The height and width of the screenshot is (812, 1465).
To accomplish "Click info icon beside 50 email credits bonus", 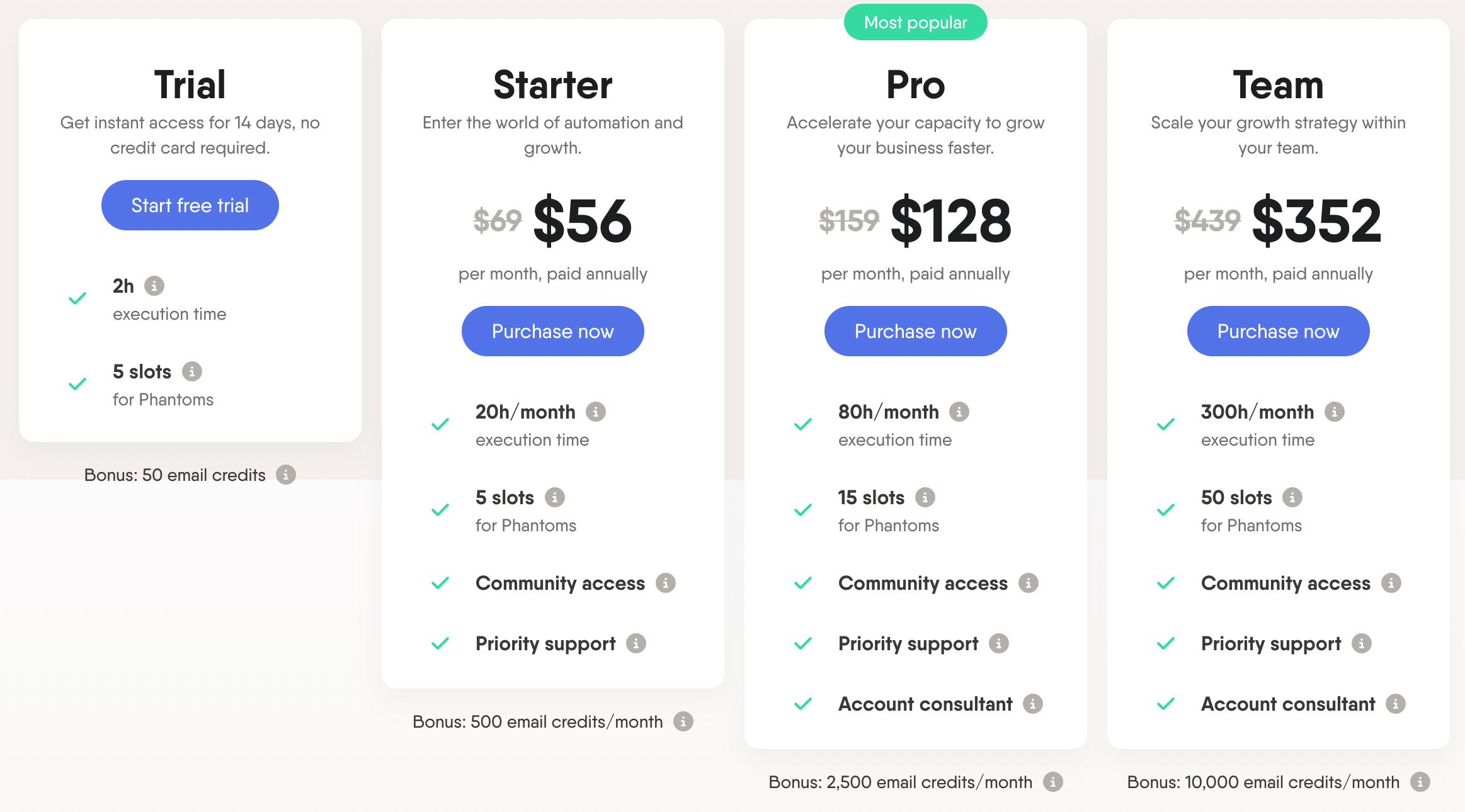I will (x=286, y=475).
